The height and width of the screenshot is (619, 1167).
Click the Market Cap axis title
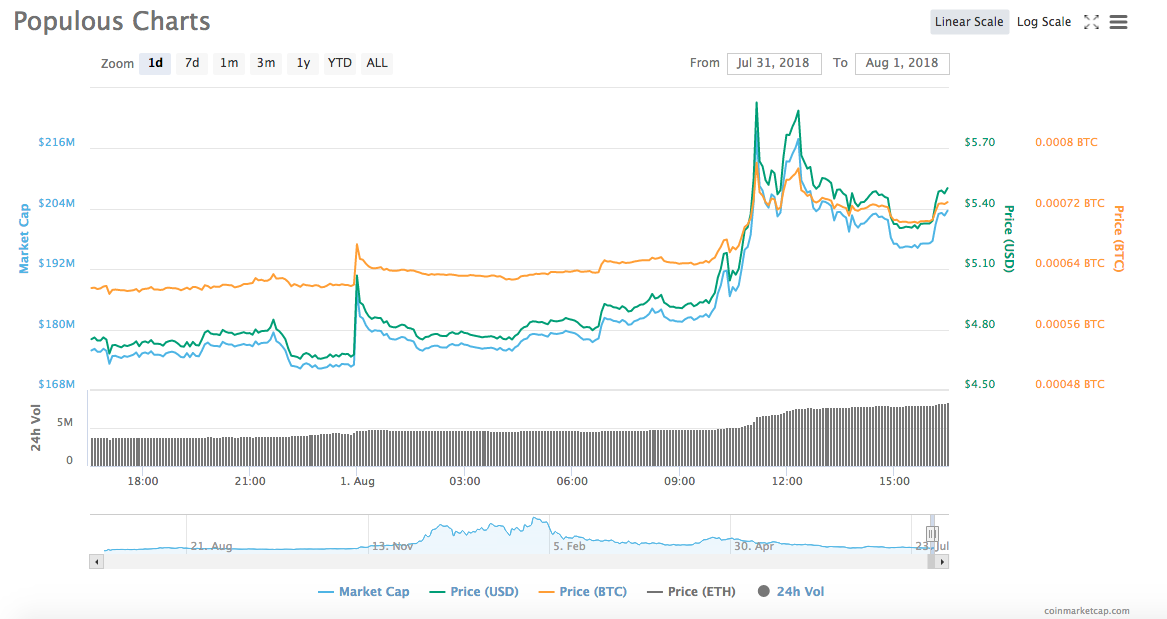point(24,238)
